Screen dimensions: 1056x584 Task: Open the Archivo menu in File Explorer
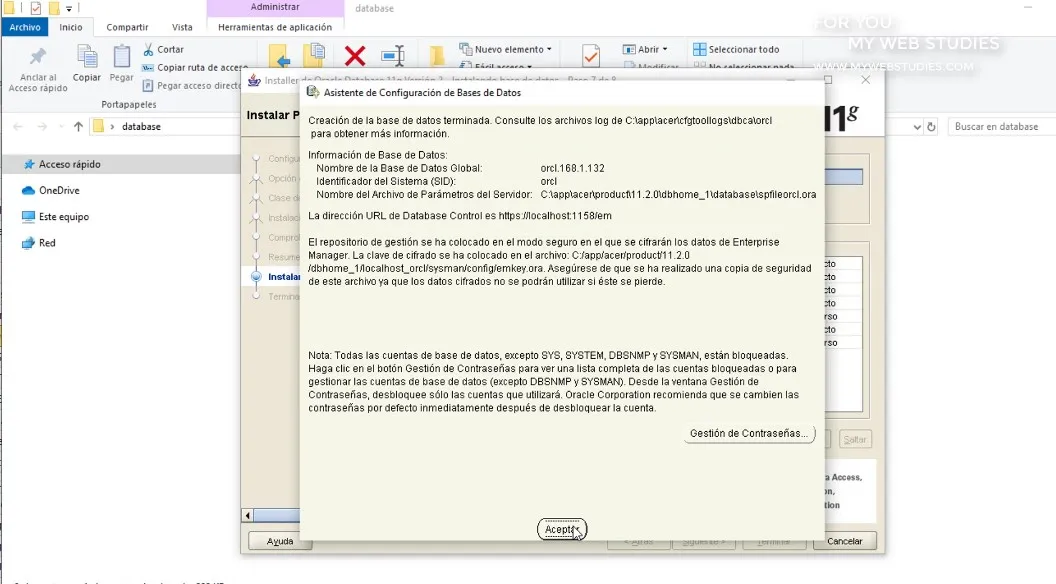coord(25,27)
